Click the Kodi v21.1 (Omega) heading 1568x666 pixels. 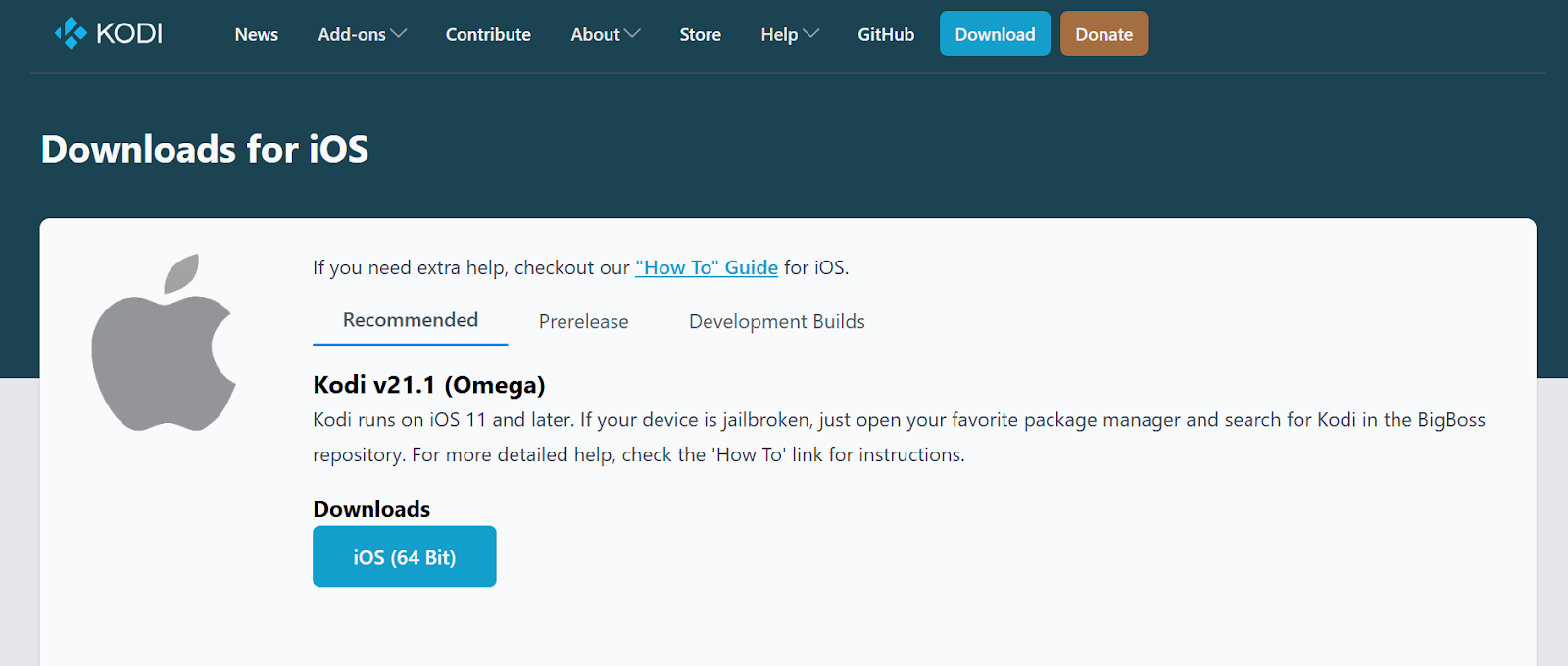coord(429,385)
